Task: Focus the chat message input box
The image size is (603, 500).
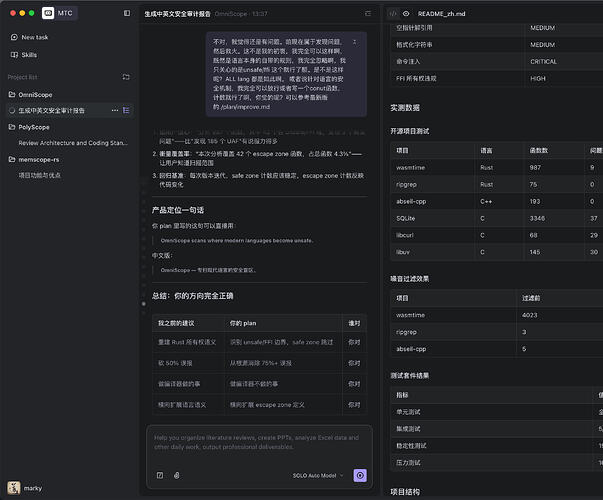Action: click(x=259, y=444)
